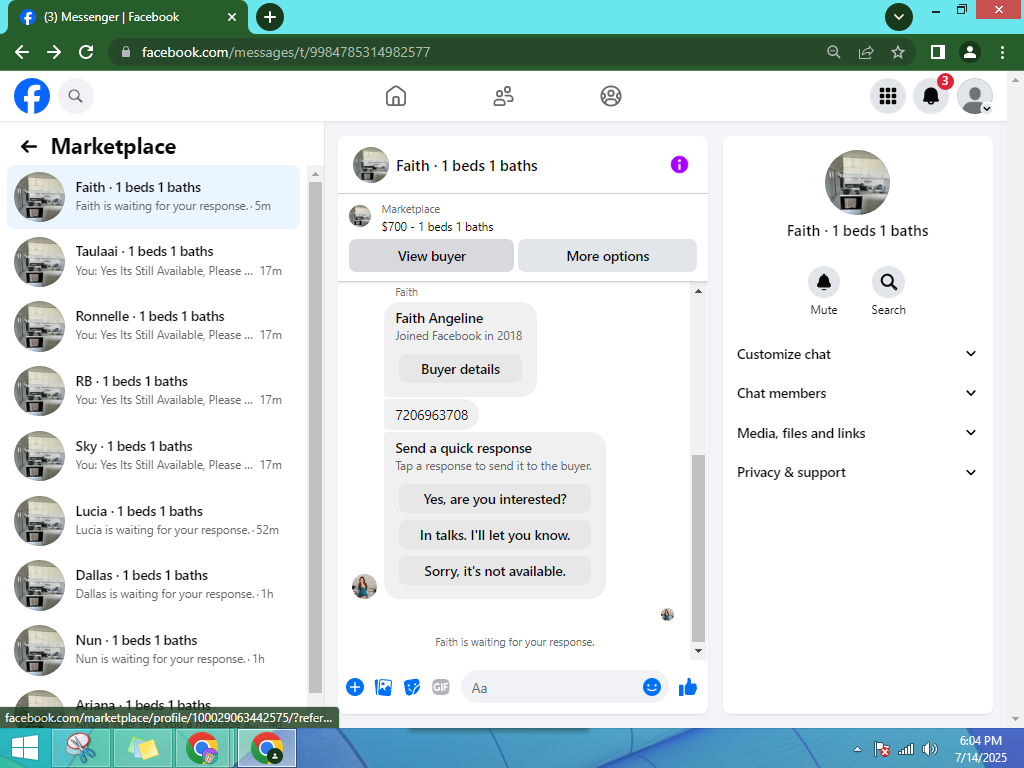Open the Ronnelle conversation
Image resolution: width=1024 pixels, height=768 pixels.
point(153,326)
